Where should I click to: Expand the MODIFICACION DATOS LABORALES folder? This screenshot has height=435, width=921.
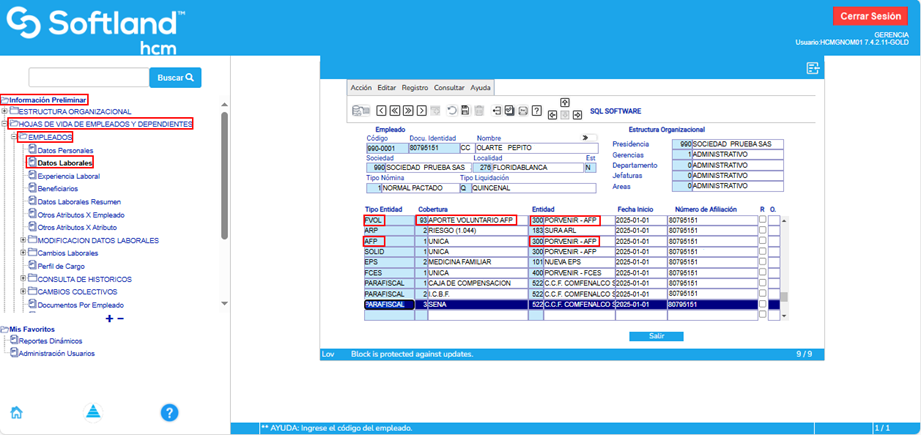[x=22, y=240]
